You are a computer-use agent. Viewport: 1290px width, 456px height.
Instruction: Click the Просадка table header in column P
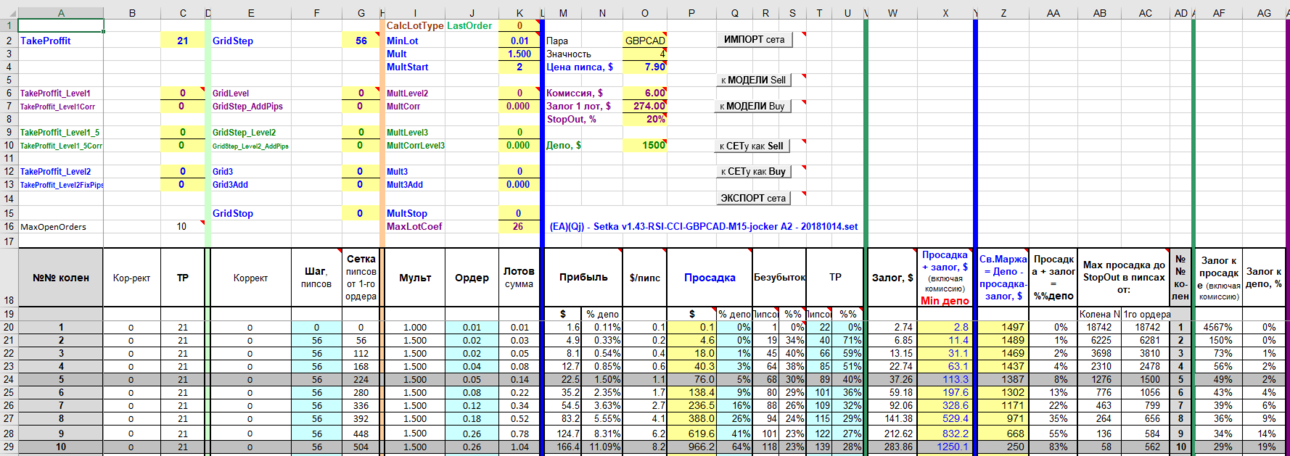(710, 277)
